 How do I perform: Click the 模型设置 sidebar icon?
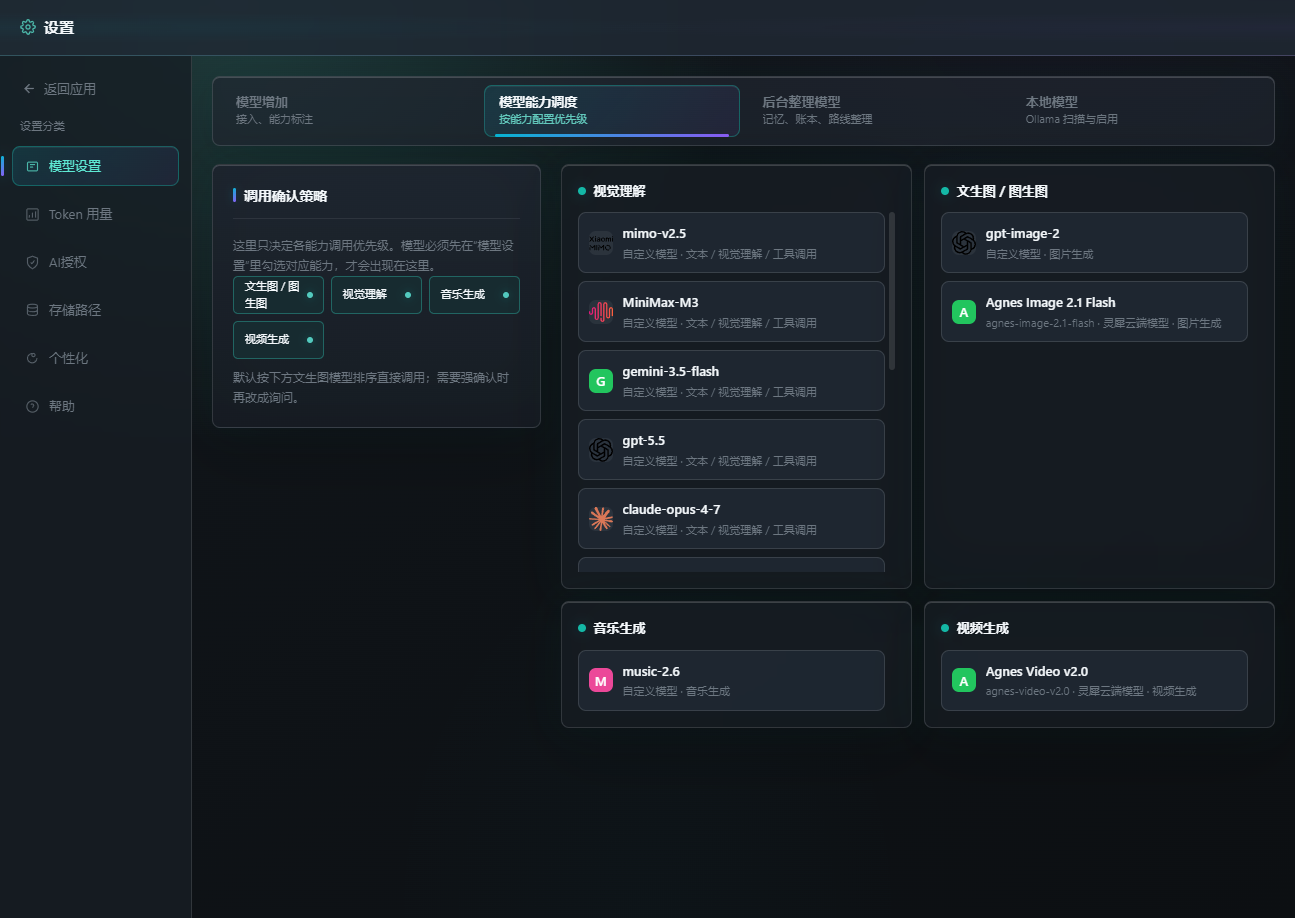pyautogui.click(x=33, y=166)
